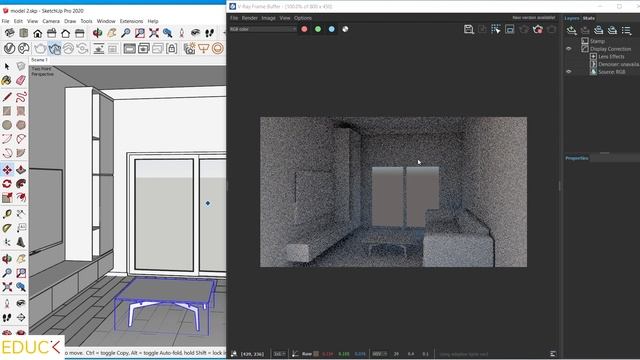Start V-Ray Render with the teapot icon

40,49
